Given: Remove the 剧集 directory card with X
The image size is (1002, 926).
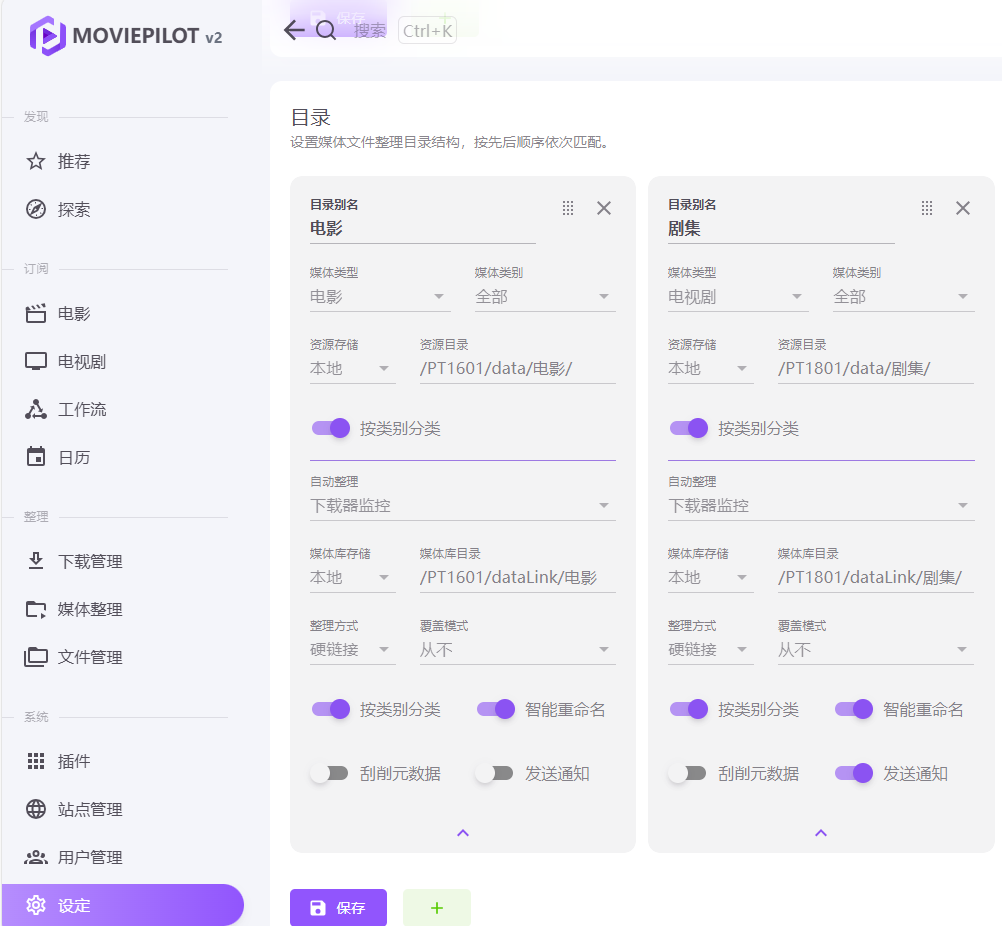Looking at the screenshot, I should [x=962, y=208].
